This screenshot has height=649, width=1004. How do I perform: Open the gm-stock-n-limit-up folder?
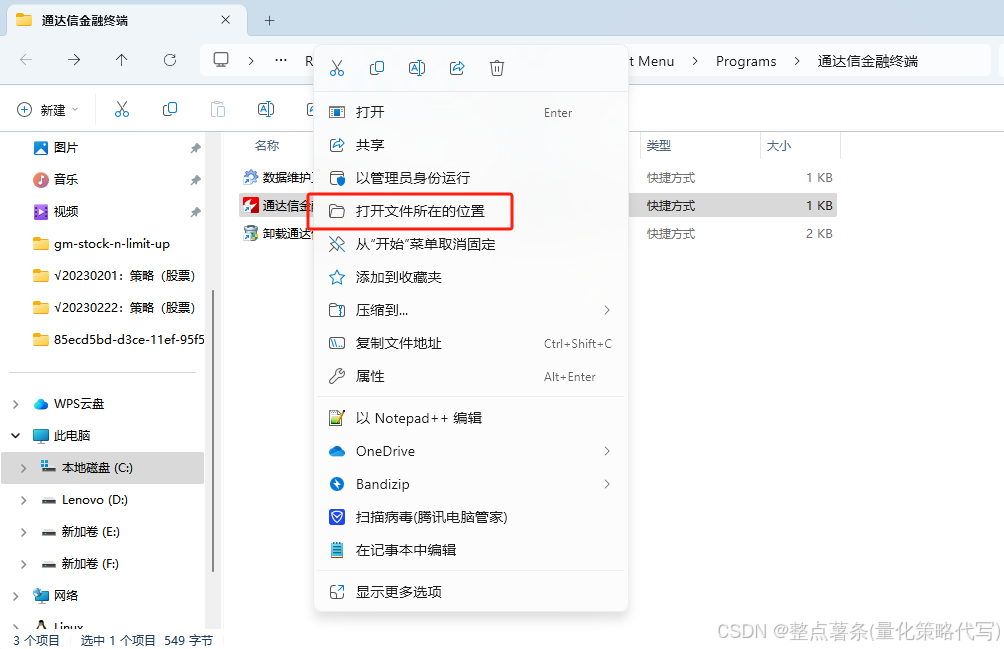pyautogui.click(x=102, y=244)
